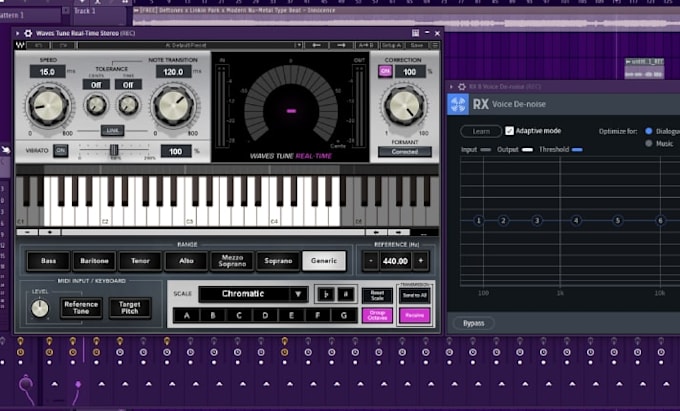Click the Tolerance Cents small knob
This screenshot has height=411, width=680.
coord(96,105)
